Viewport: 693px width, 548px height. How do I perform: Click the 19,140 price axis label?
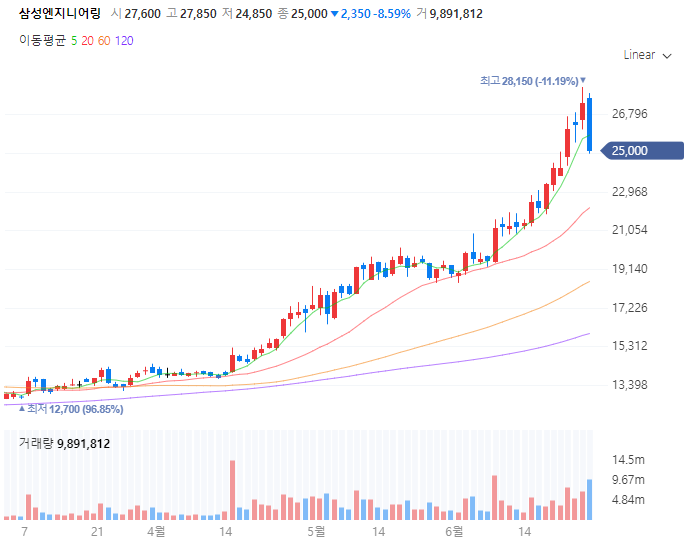(629, 269)
